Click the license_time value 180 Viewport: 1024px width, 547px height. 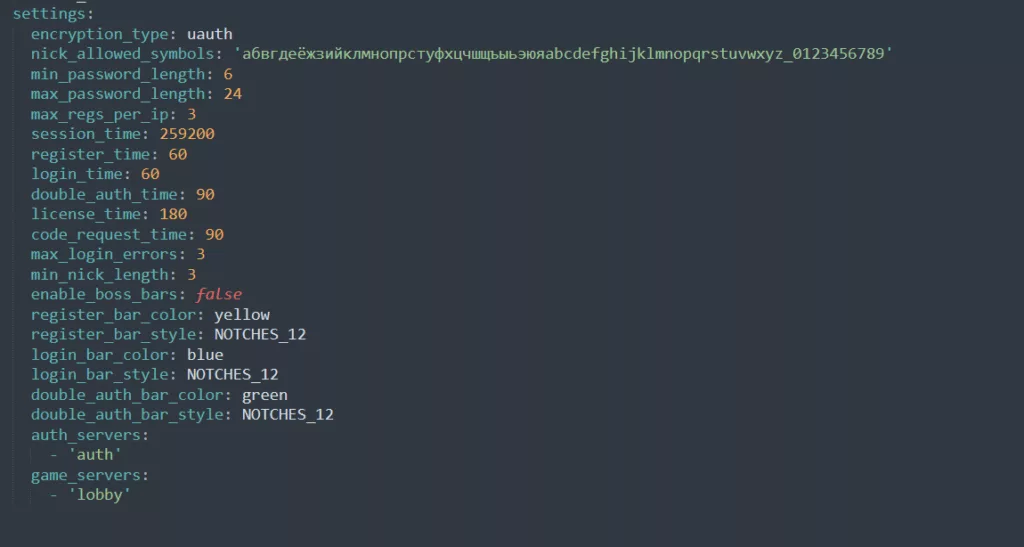[173, 214]
